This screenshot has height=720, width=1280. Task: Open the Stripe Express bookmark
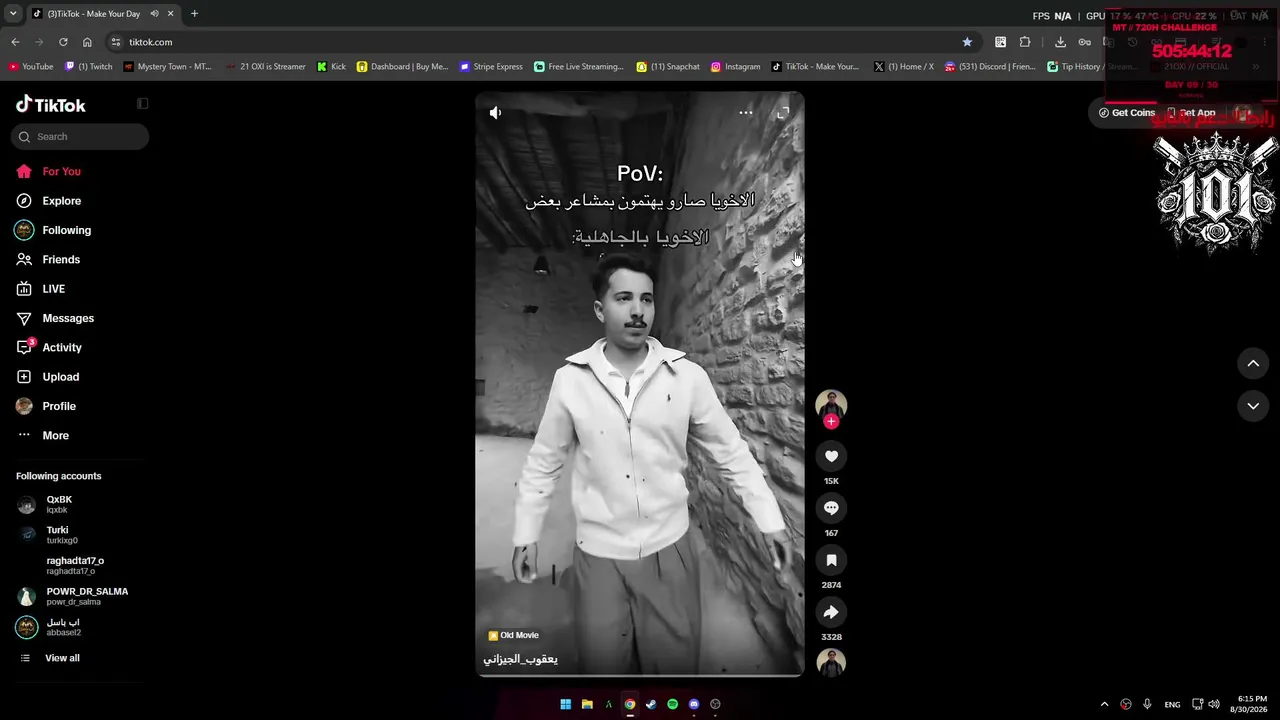click(x=491, y=67)
